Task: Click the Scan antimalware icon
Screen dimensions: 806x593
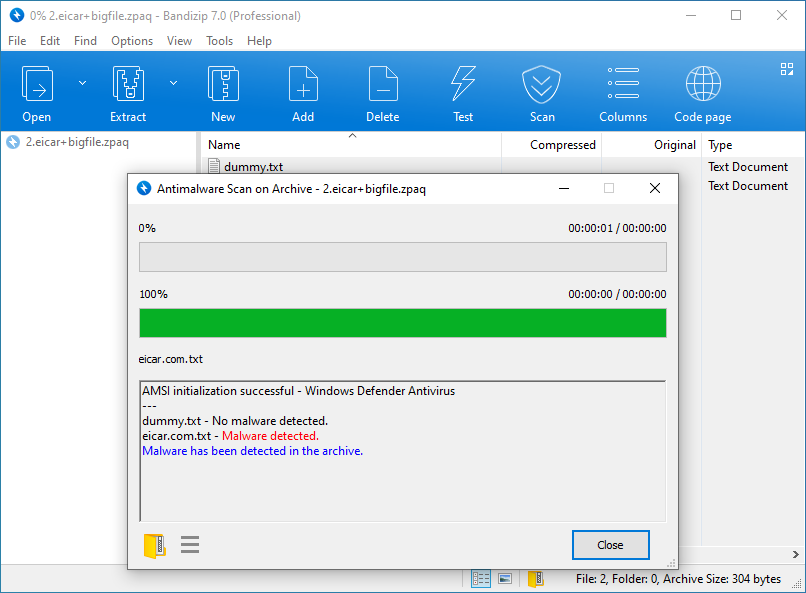Action: click(541, 84)
